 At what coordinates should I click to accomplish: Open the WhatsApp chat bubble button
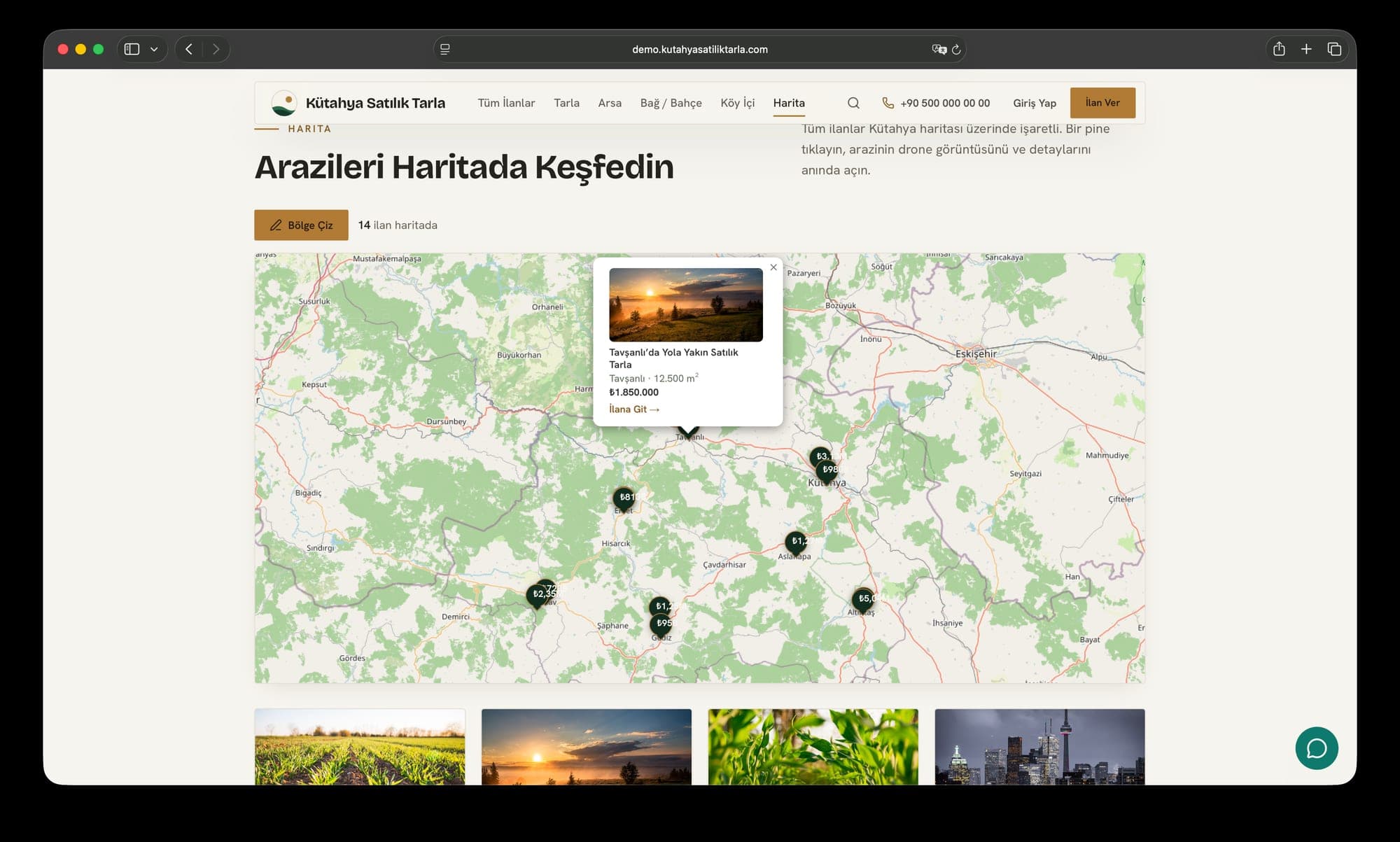tap(1317, 748)
